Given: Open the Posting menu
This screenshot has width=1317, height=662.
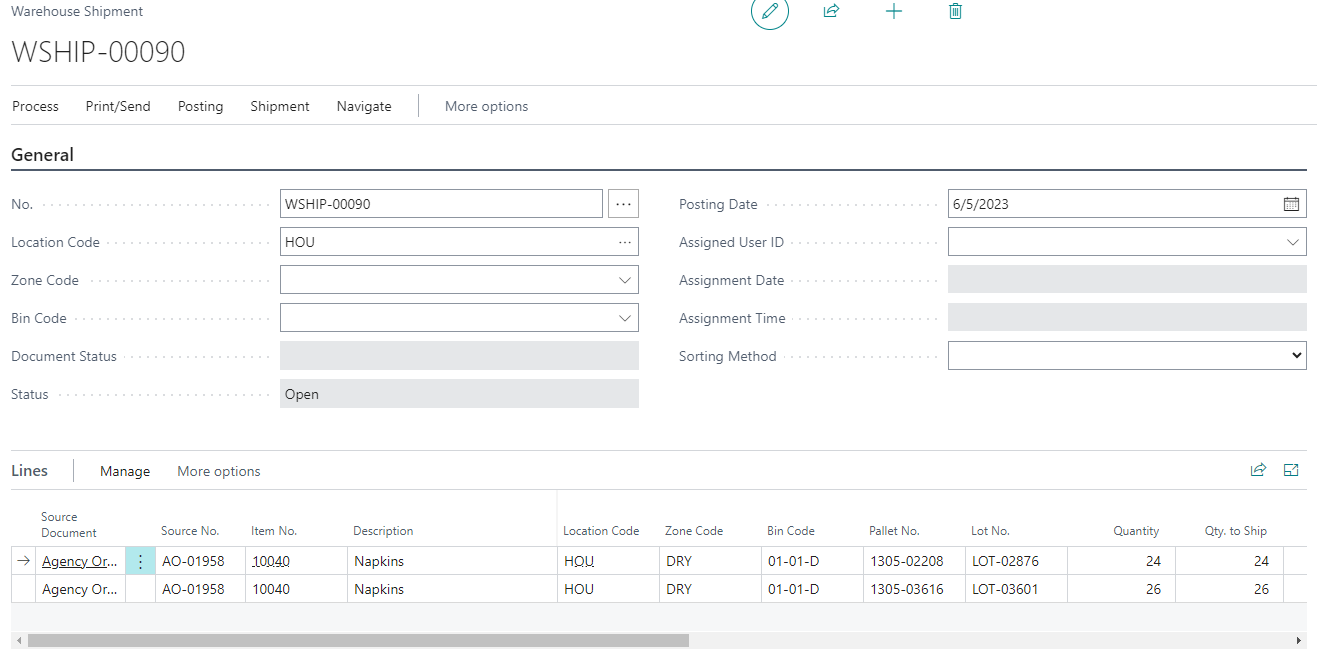Looking at the screenshot, I should (200, 106).
